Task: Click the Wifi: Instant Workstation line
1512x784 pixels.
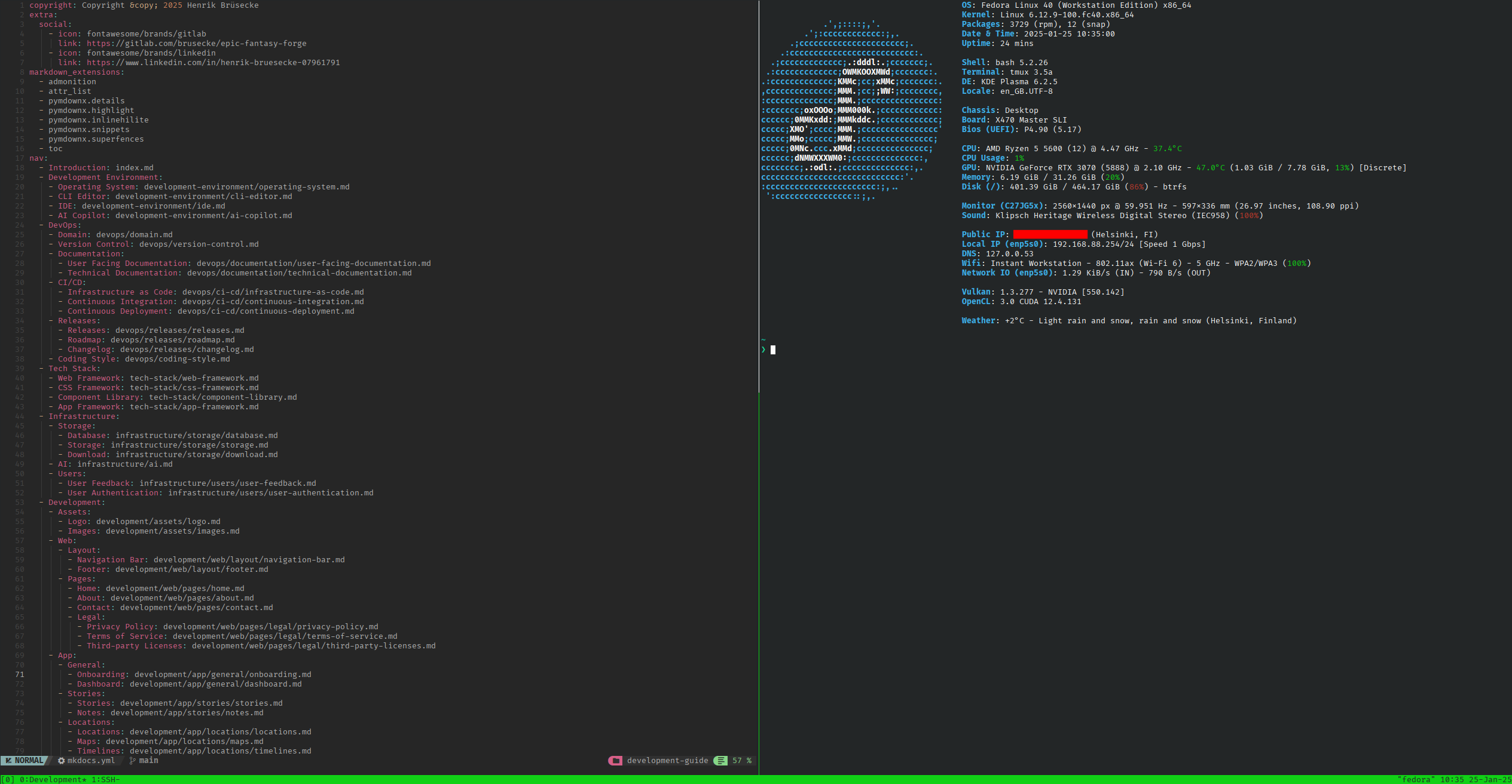Action: pyautogui.click(x=1136, y=264)
